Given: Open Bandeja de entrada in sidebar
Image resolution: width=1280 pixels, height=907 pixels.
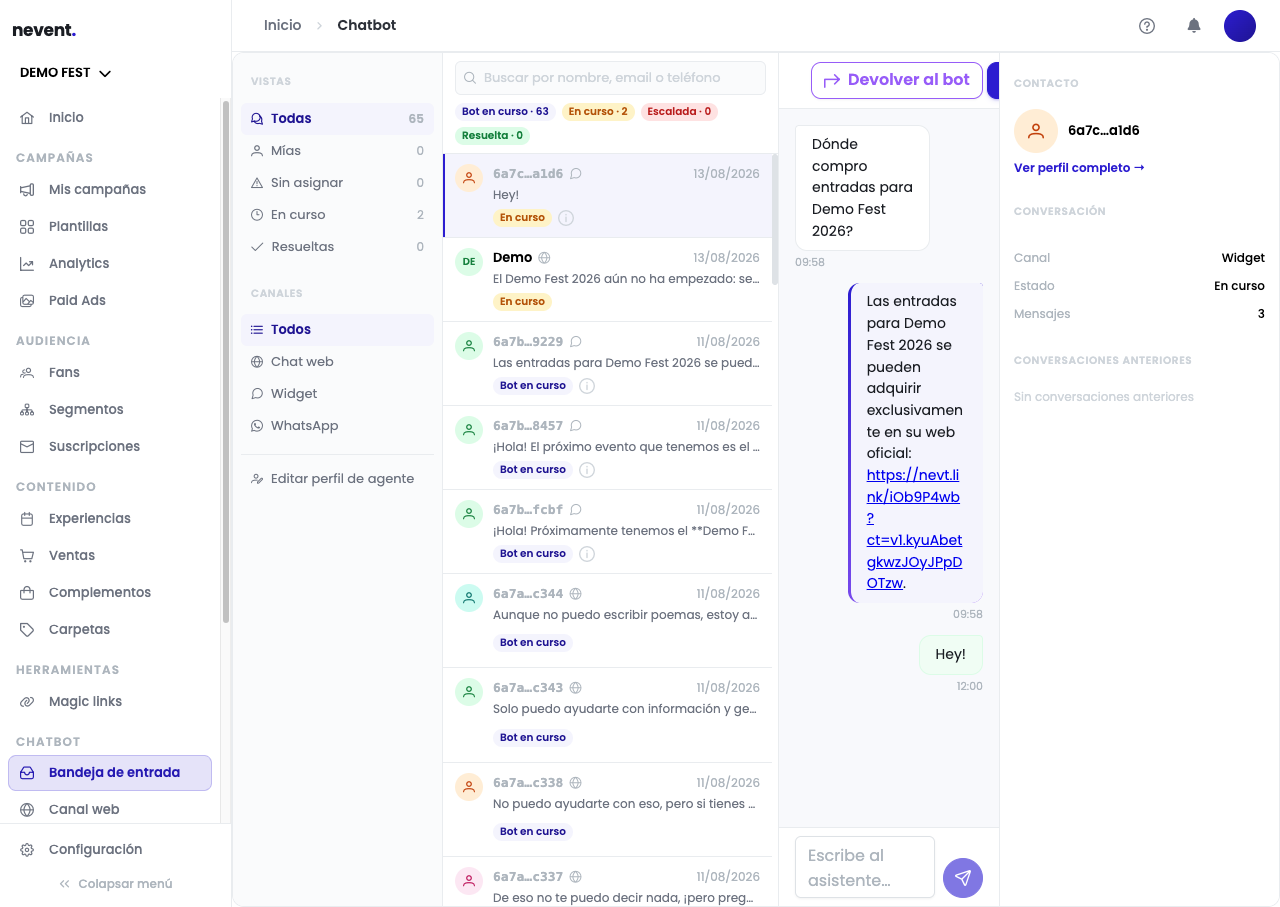Looking at the screenshot, I should click(x=110, y=773).
